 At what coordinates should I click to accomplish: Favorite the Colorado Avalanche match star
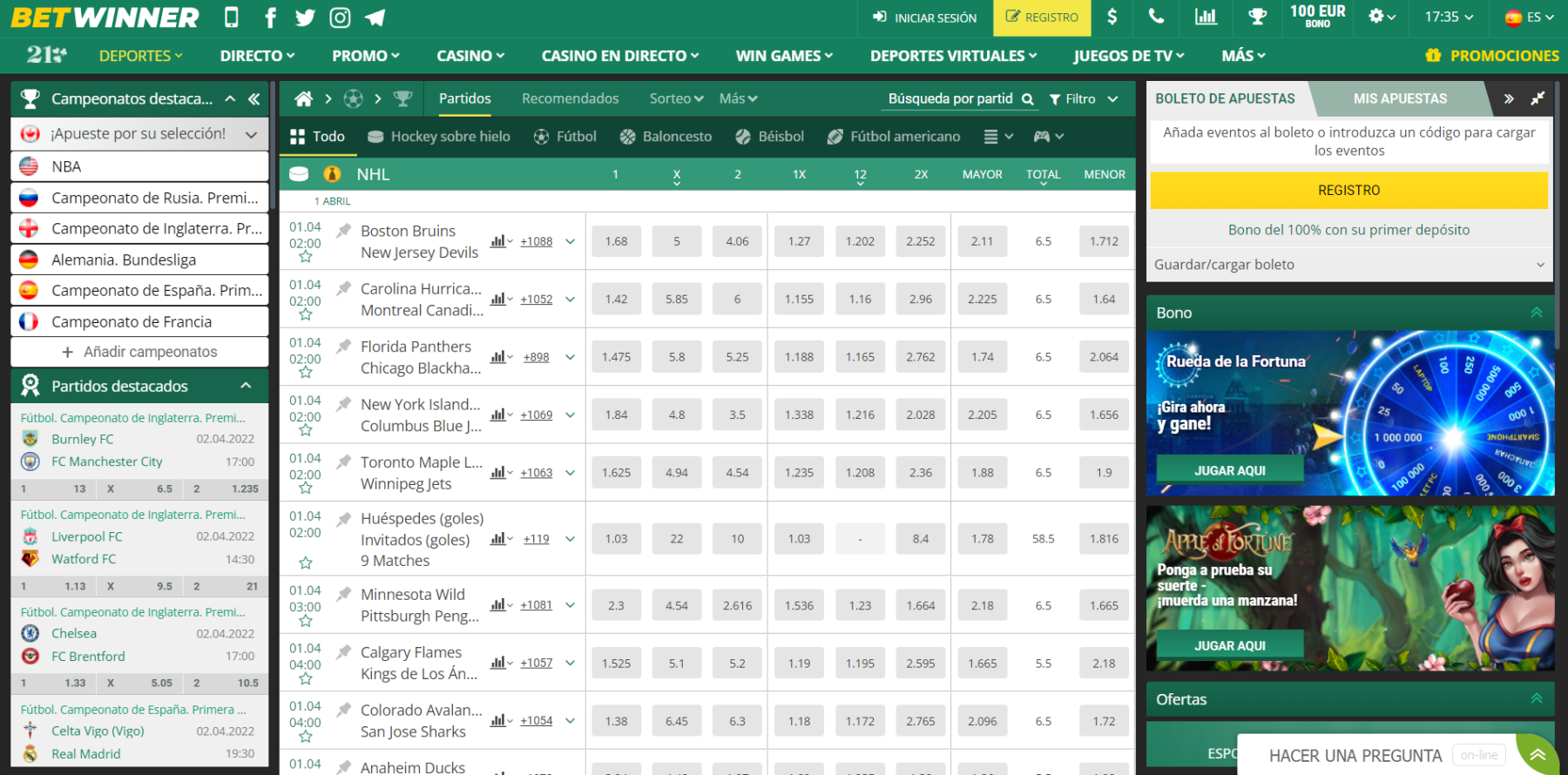tap(306, 737)
